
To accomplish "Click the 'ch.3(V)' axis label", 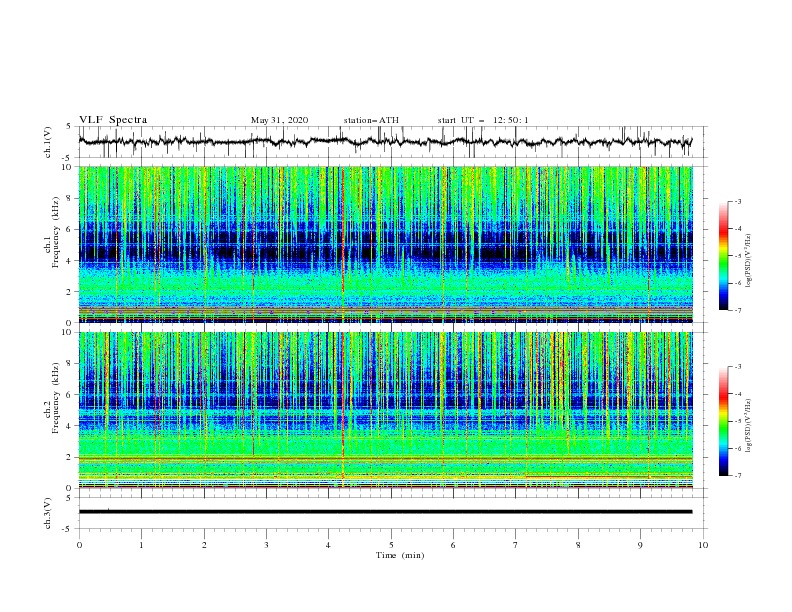I will pos(48,513).
